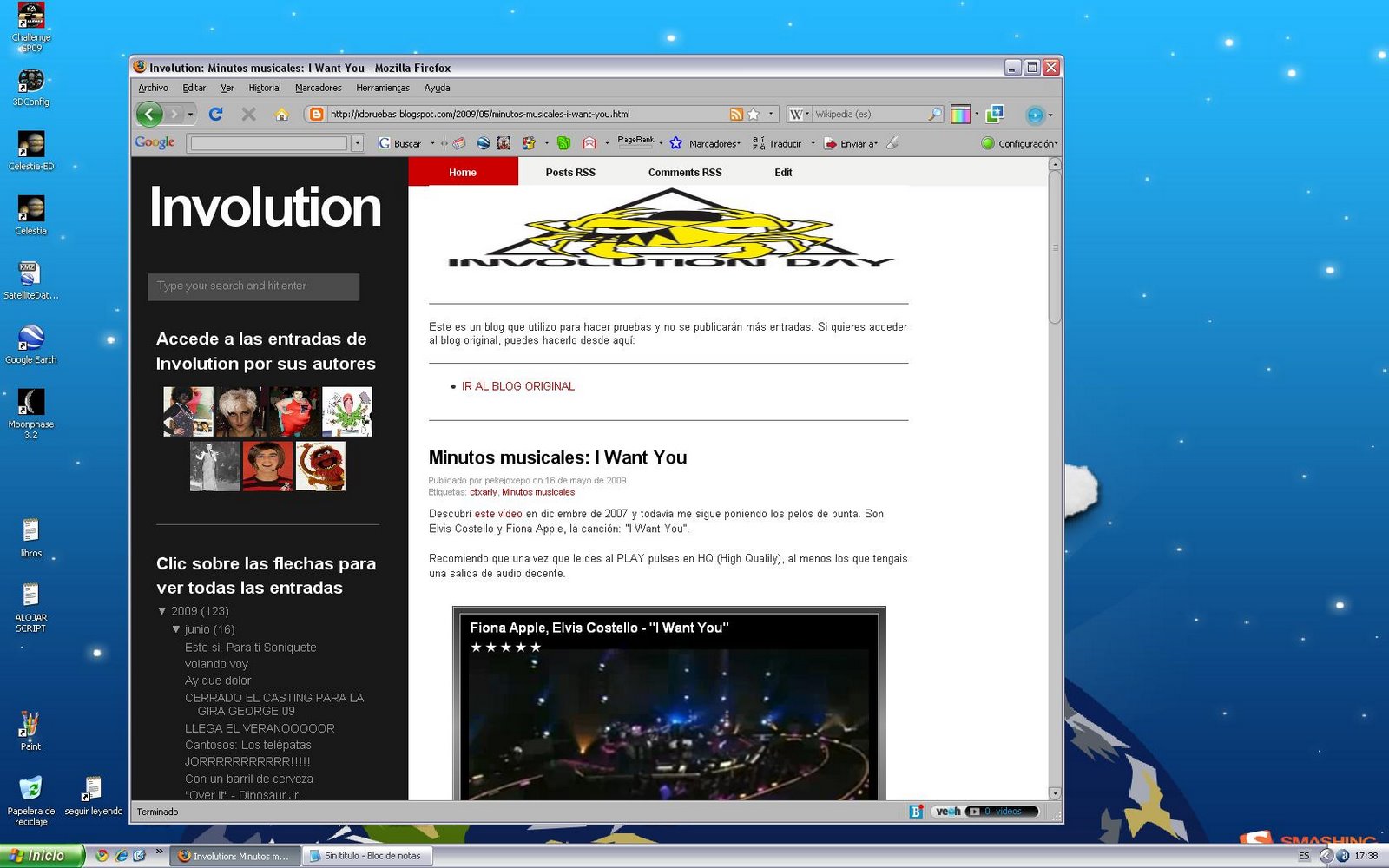Select the Home tab on the blog
This screenshot has width=1389, height=868.
click(463, 172)
